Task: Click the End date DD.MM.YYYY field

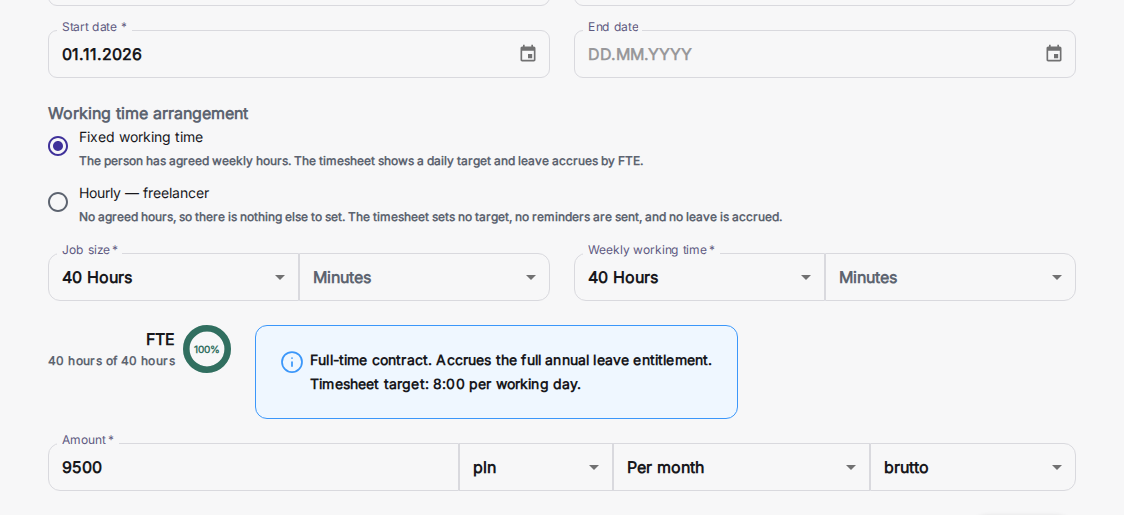Action: [x=824, y=54]
